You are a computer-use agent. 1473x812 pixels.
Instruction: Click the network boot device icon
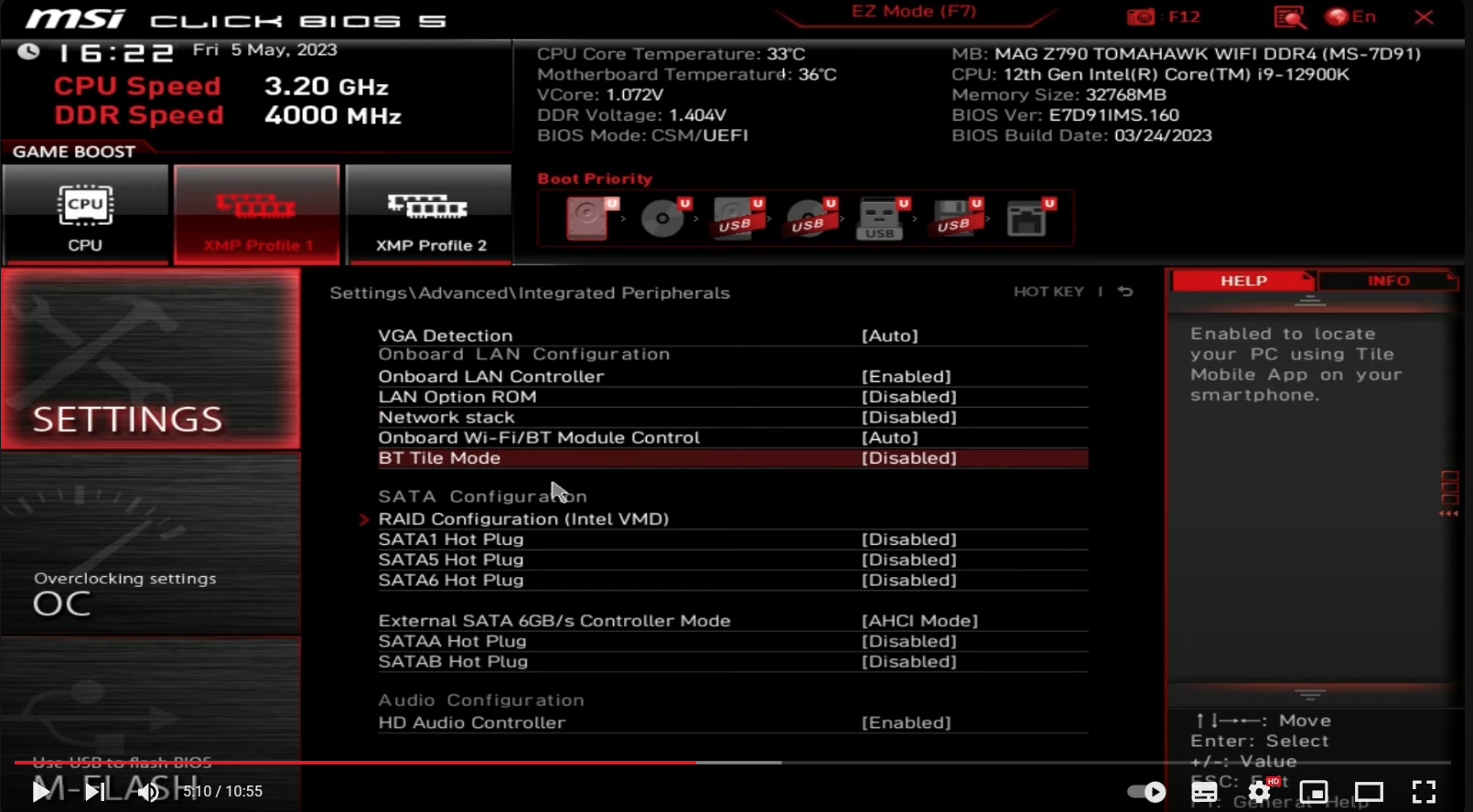1030,219
